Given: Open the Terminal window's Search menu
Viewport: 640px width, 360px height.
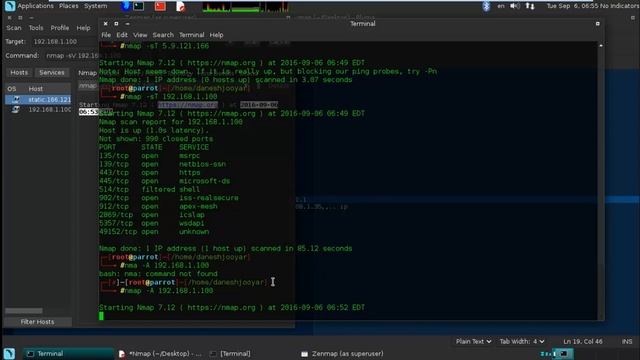Looking at the screenshot, I should tap(163, 35).
